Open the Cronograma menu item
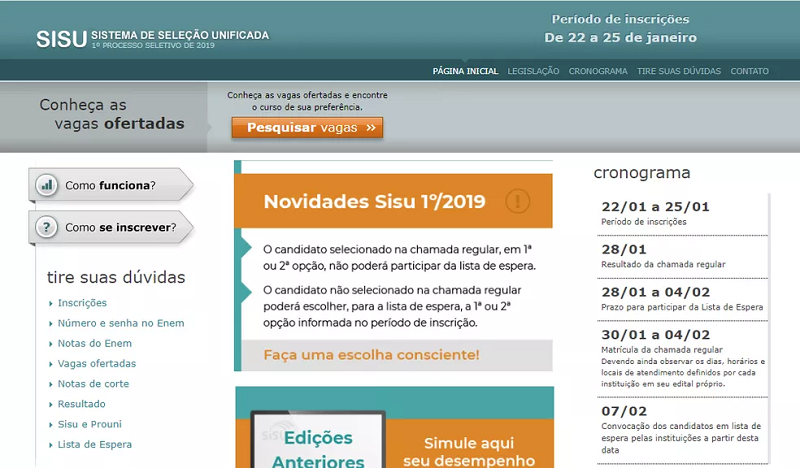Viewport: 800px width, 468px height. click(x=598, y=71)
